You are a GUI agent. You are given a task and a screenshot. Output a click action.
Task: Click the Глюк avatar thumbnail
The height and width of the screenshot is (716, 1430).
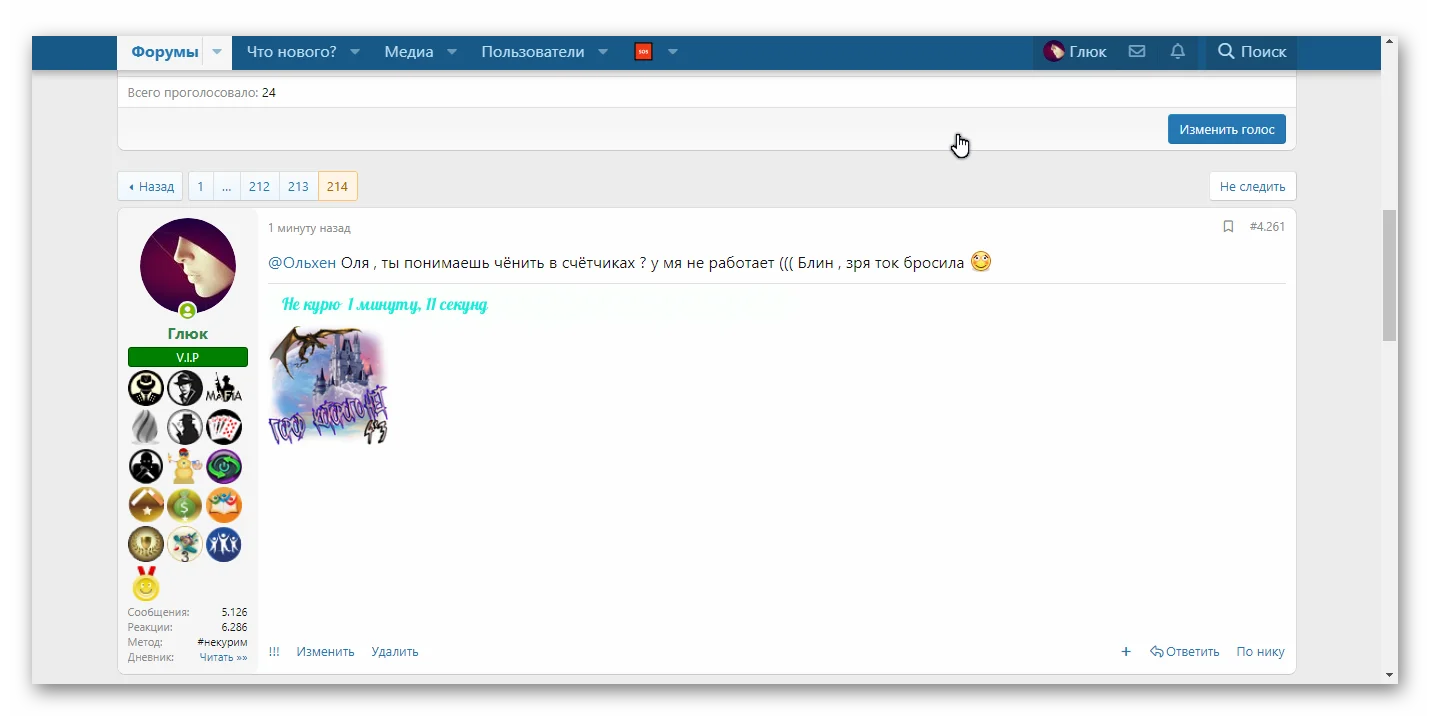pyautogui.click(x=188, y=266)
